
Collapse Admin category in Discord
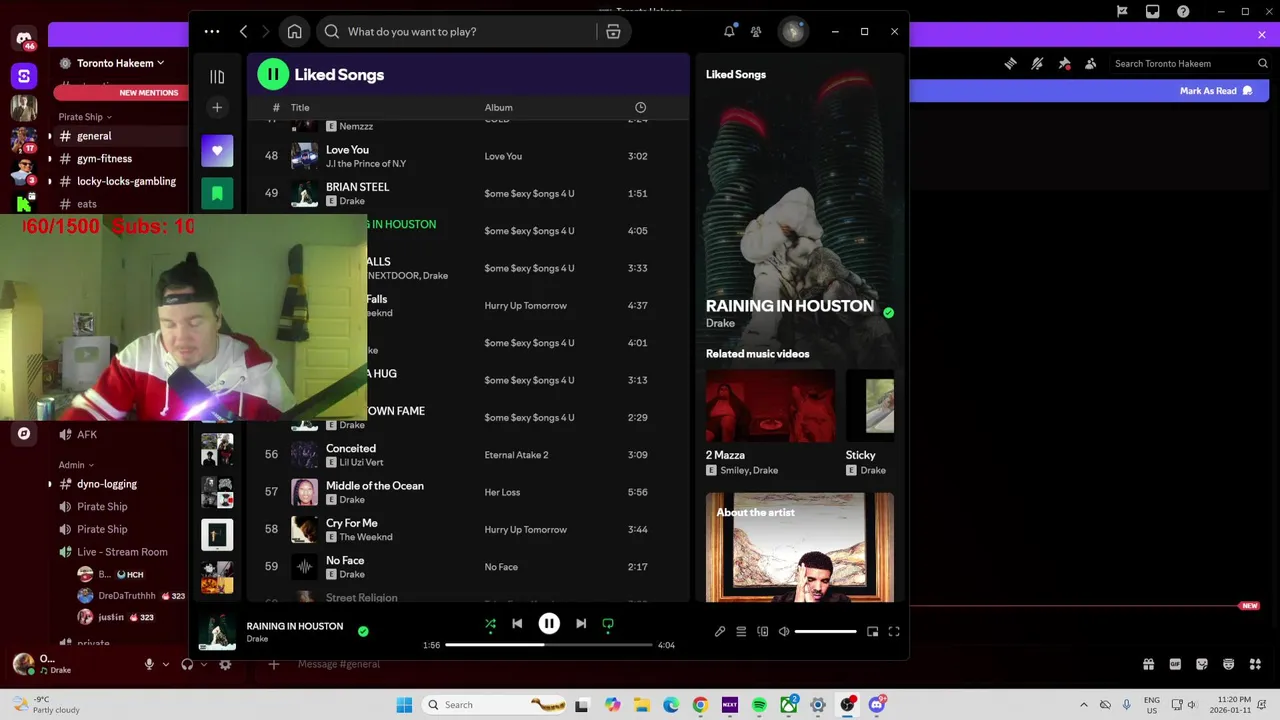(x=76, y=465)
